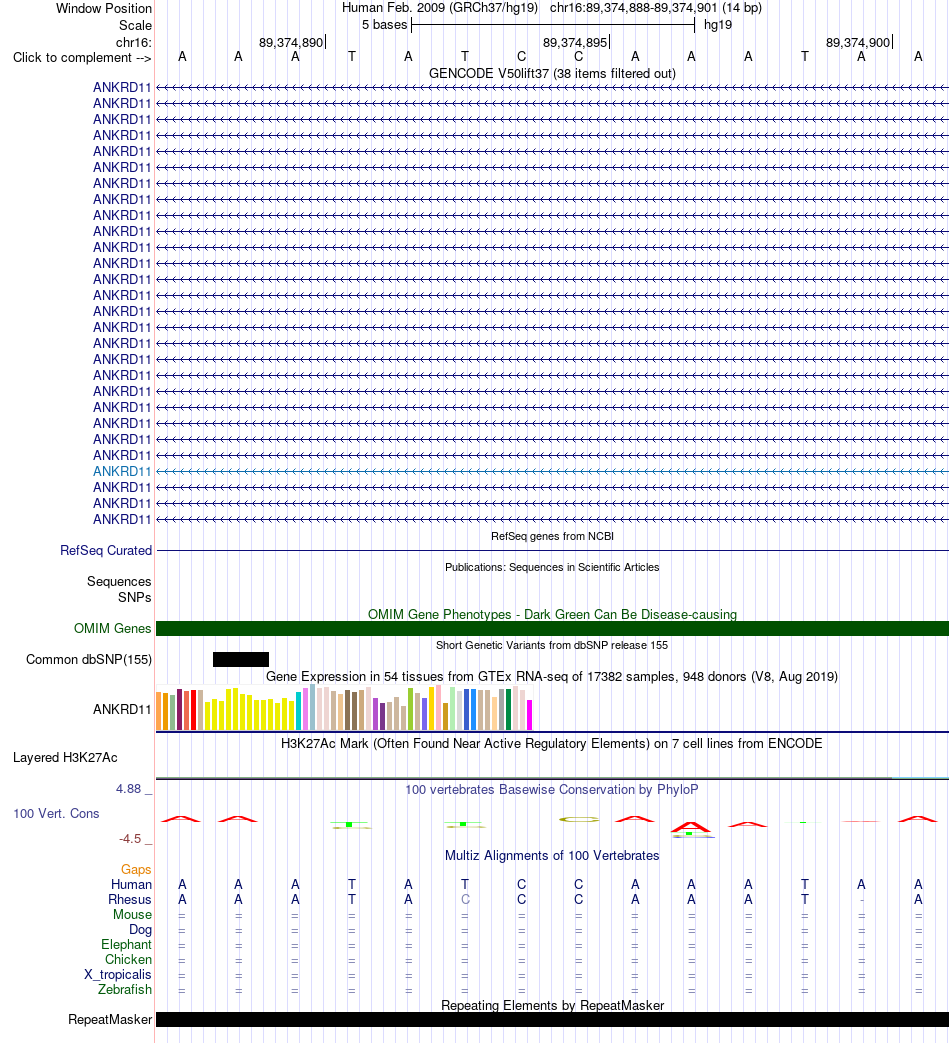This screenshot has width=950, height=1043.
Task: Click the 'Chicken' alignment row label
Action: (128, 960)
